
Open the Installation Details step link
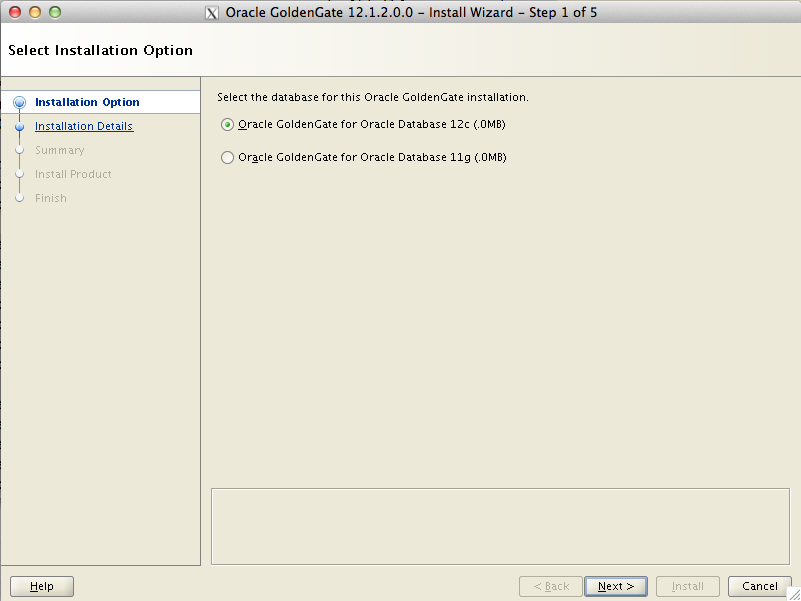pos(84,126)
